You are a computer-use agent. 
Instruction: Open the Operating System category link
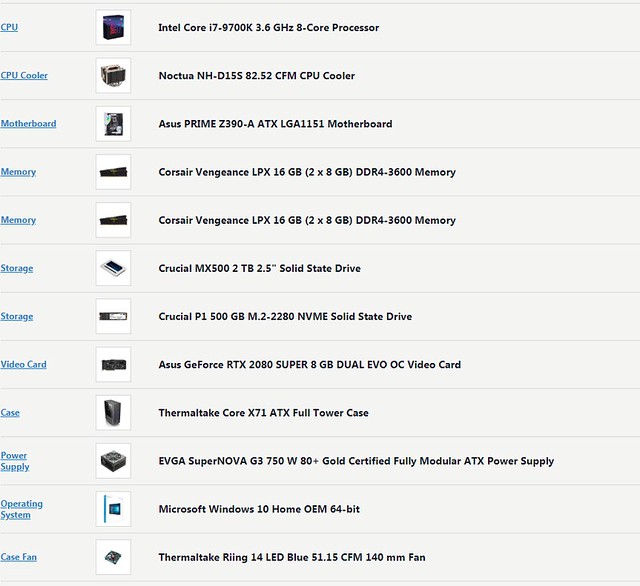[x=21, y=509]
